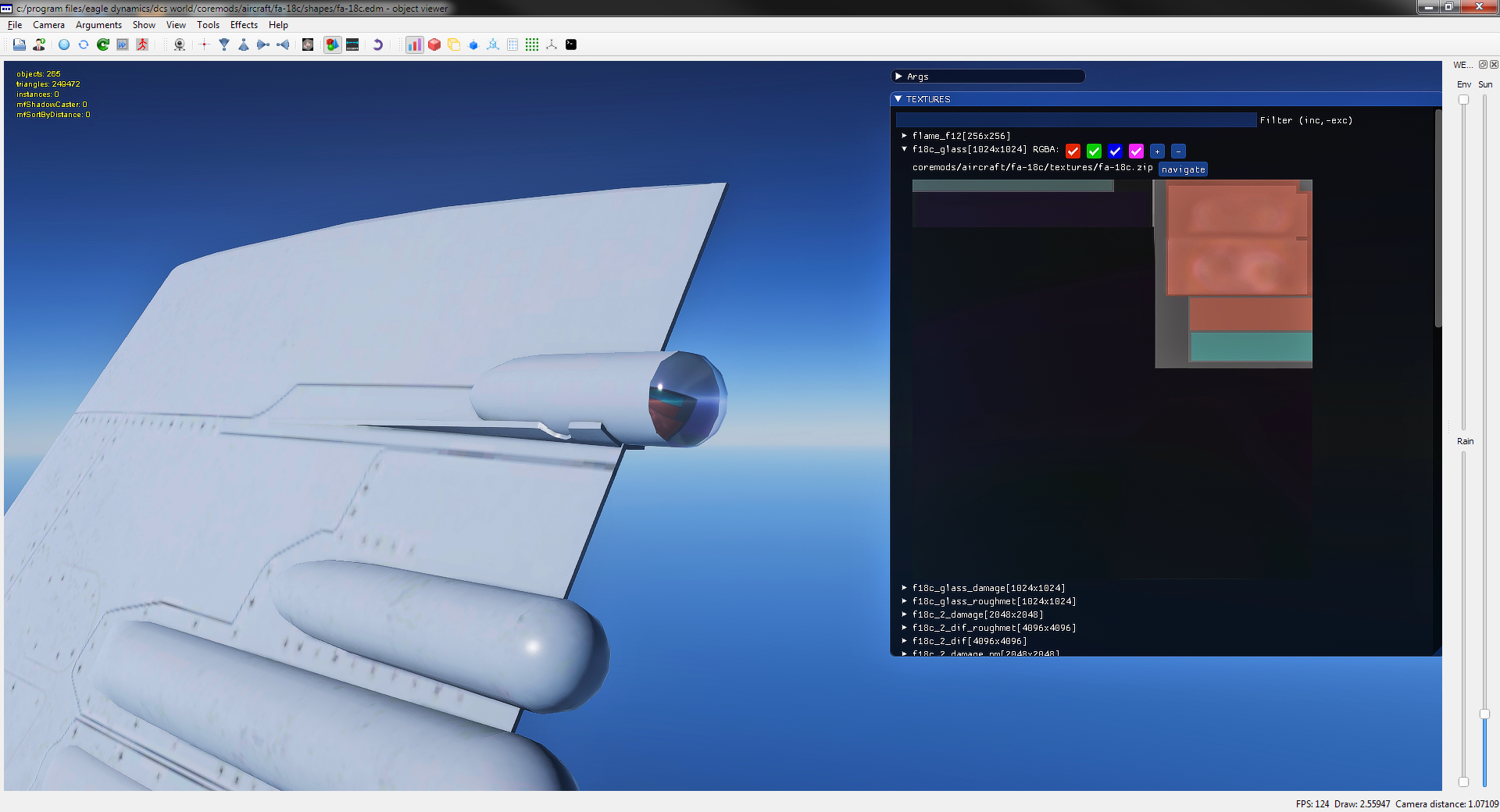Open the Arguments menu
This screenshot has height=812, width=1500.
[x=98, y=25]
